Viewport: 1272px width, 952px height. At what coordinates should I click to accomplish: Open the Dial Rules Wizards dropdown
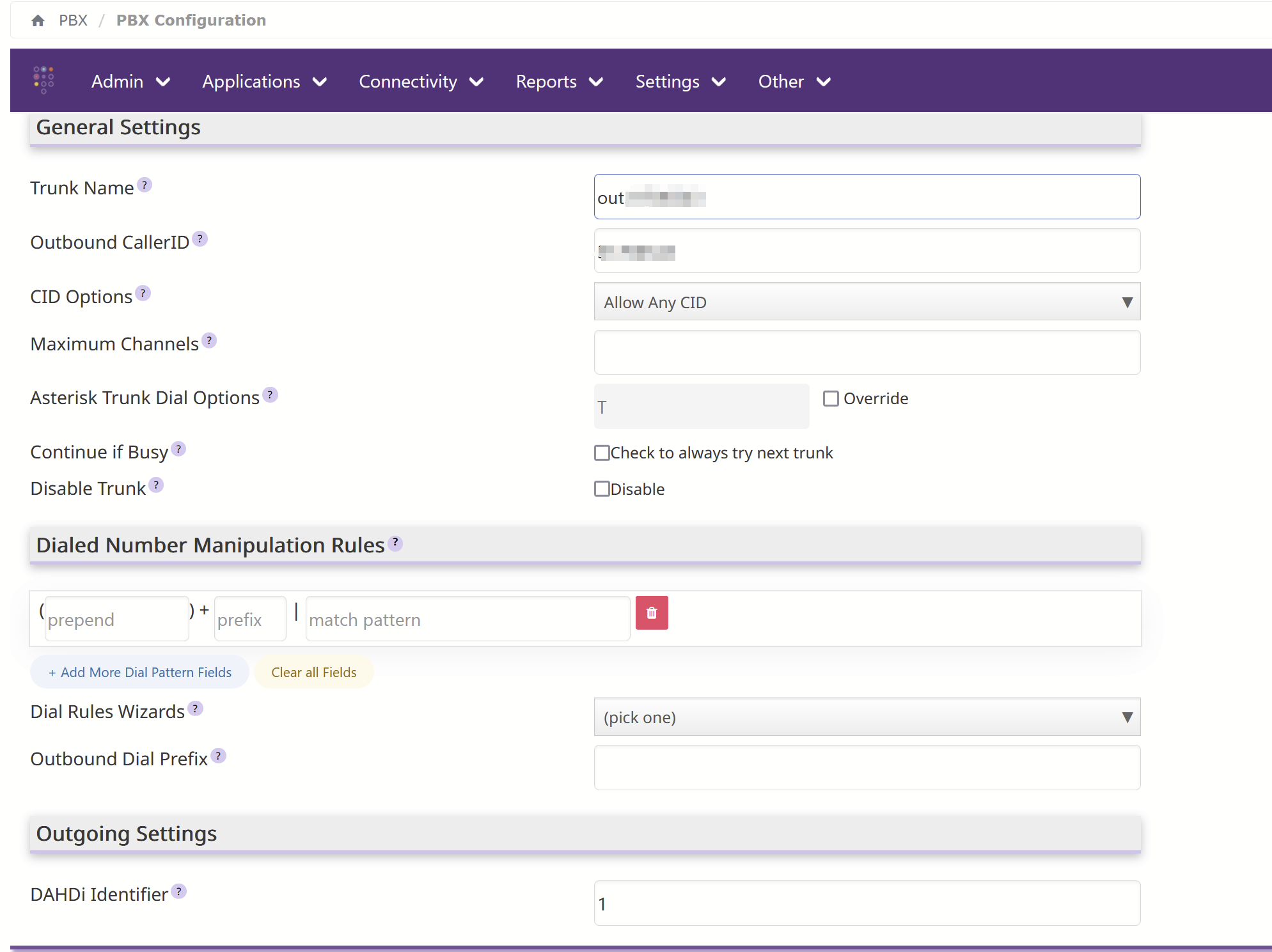pyautogui.click(x=867, y=717)
